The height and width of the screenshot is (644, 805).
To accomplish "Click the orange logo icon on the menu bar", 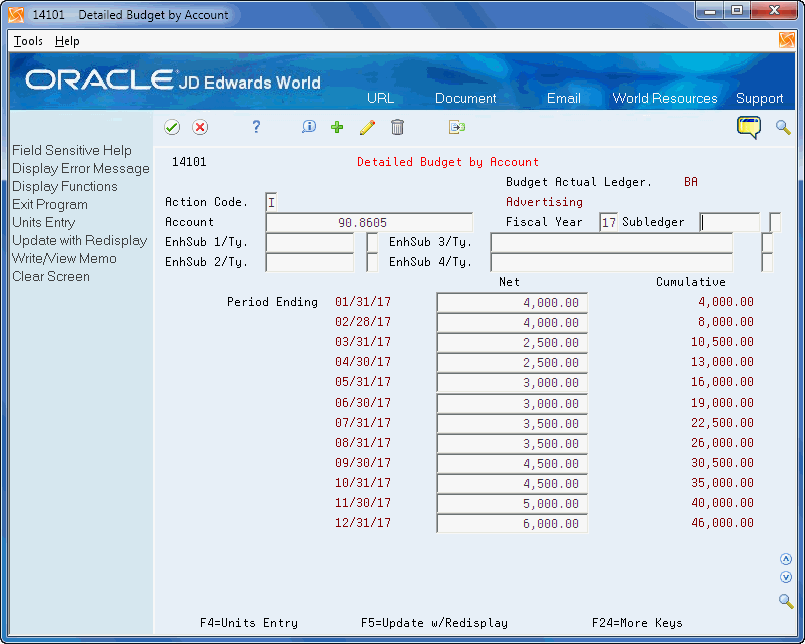I will tap(787, 40).
